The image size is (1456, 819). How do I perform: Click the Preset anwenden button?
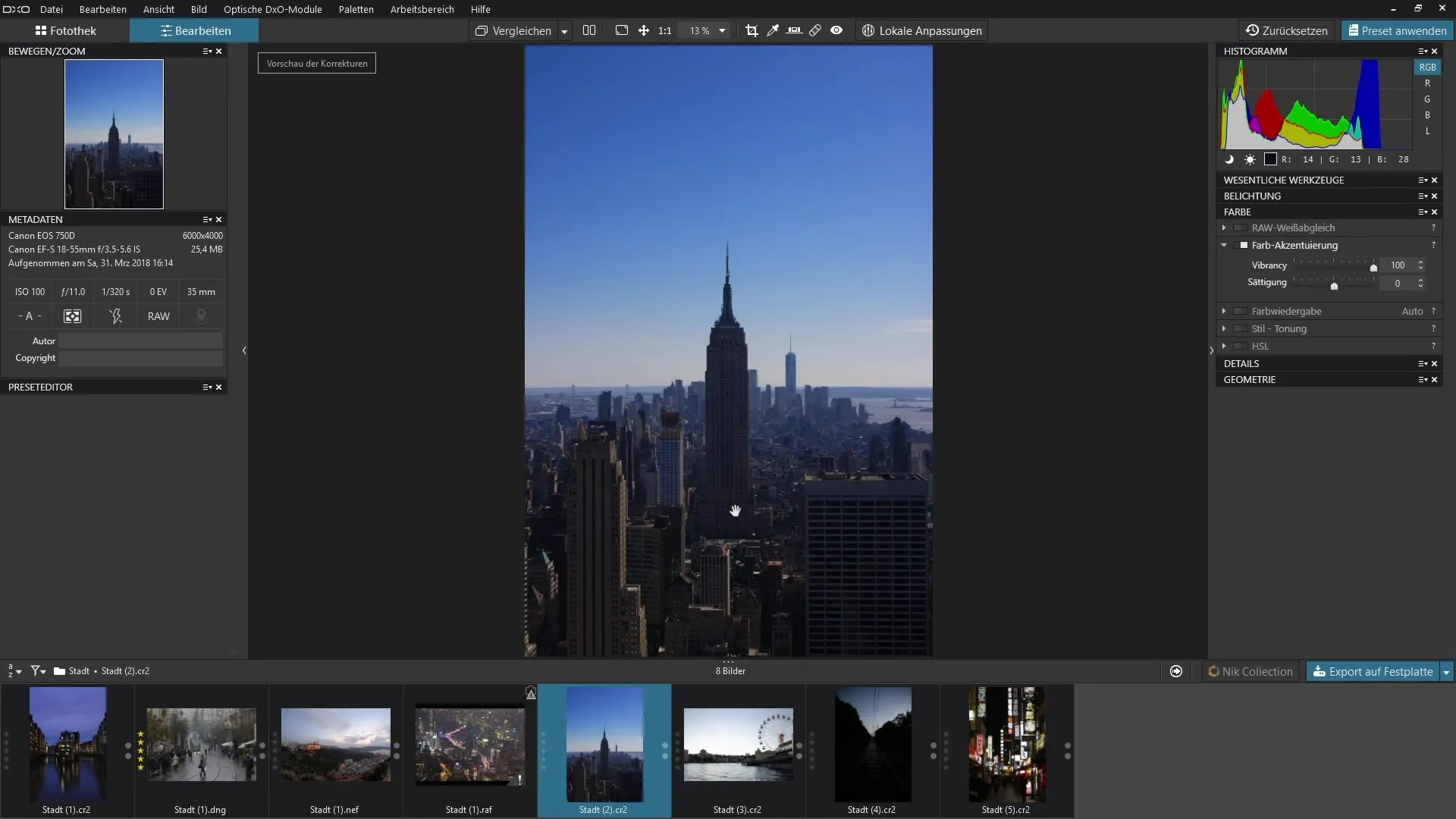[x=1397, y=31]
